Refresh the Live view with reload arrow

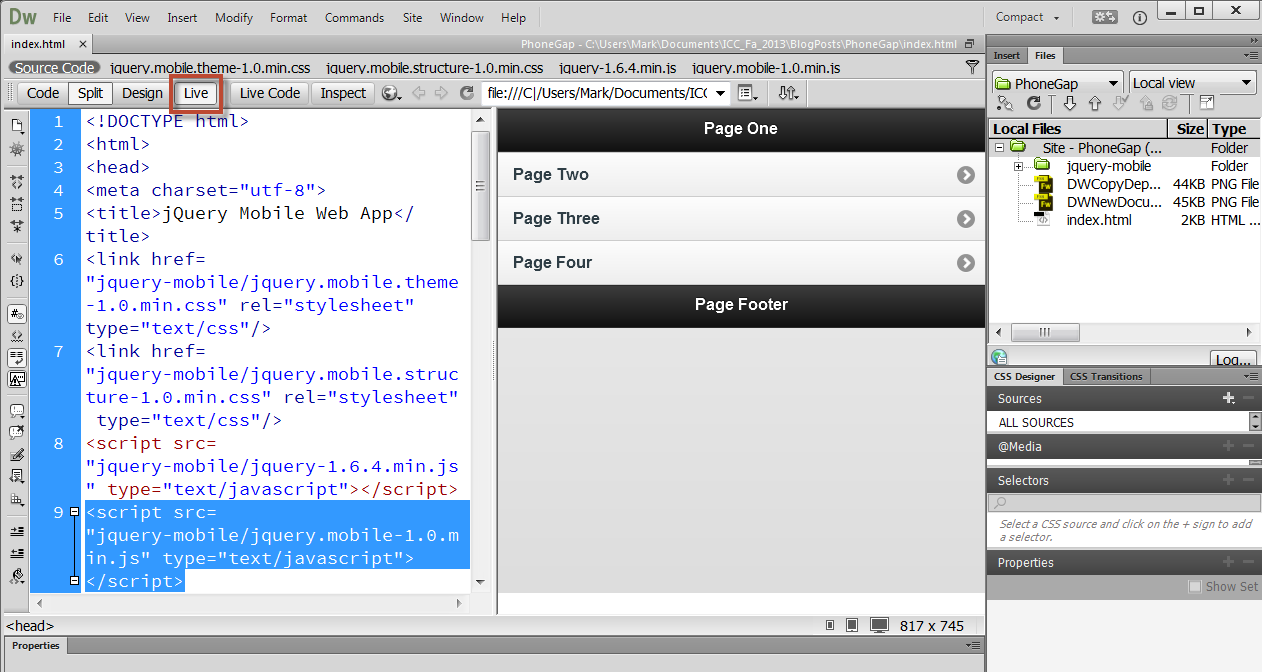pyautogui.click(x=466, y=93)
